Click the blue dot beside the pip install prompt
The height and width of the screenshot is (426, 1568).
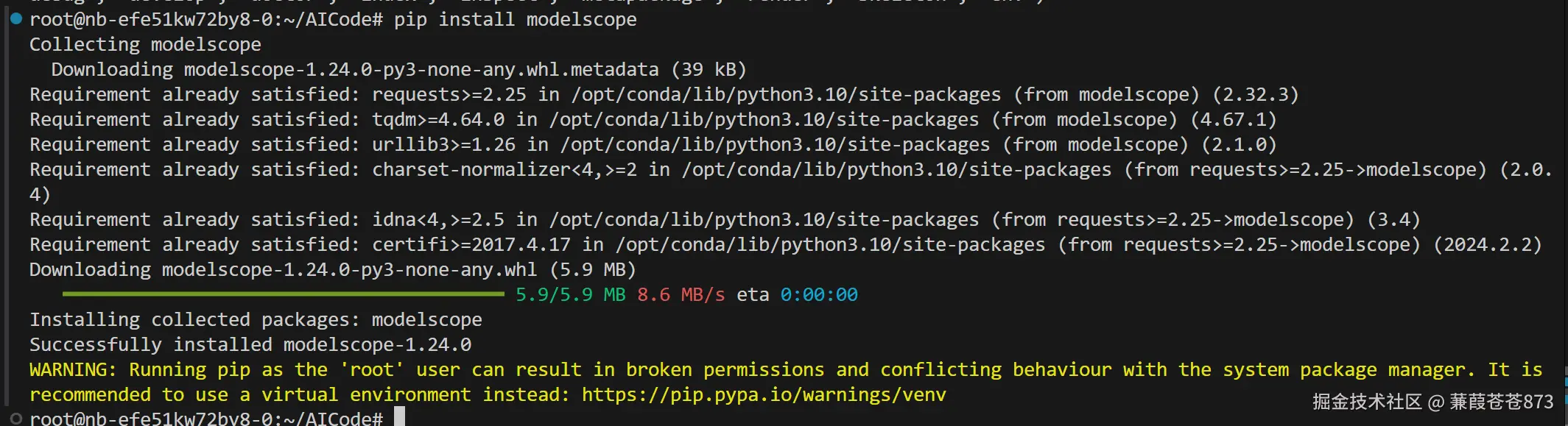click(16, 19)
